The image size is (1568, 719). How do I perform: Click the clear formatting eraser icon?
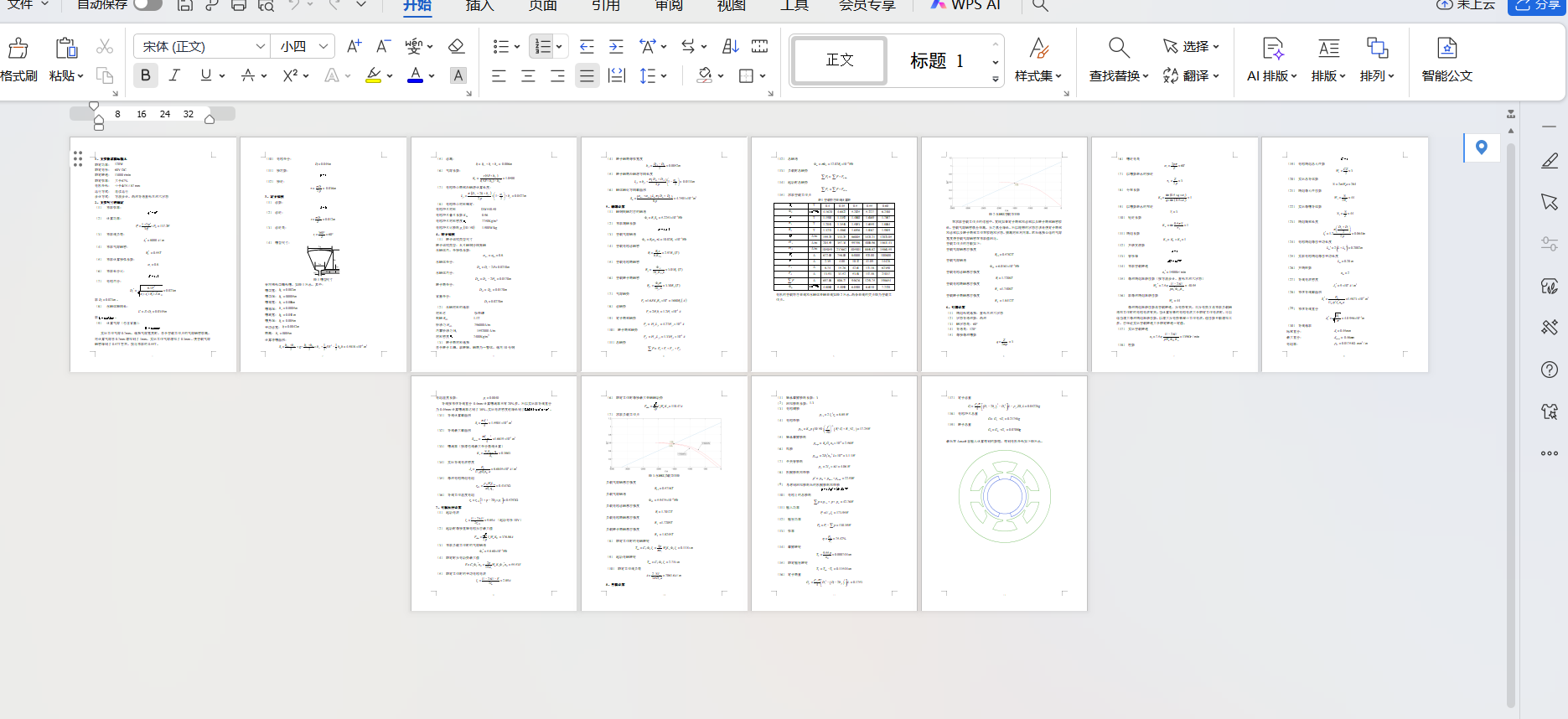[456, 46]
